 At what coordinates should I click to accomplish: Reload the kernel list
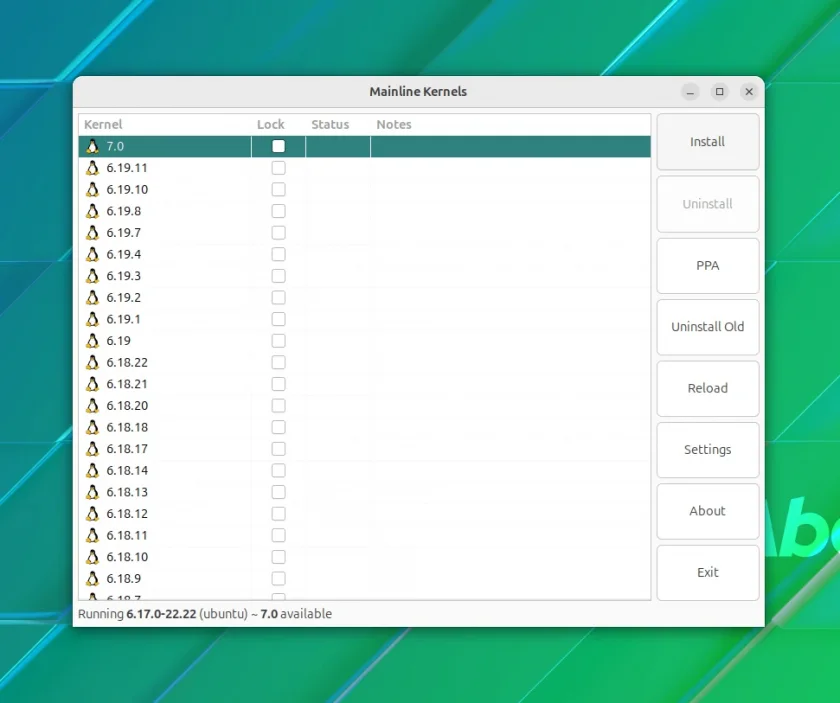click(708, 388)
